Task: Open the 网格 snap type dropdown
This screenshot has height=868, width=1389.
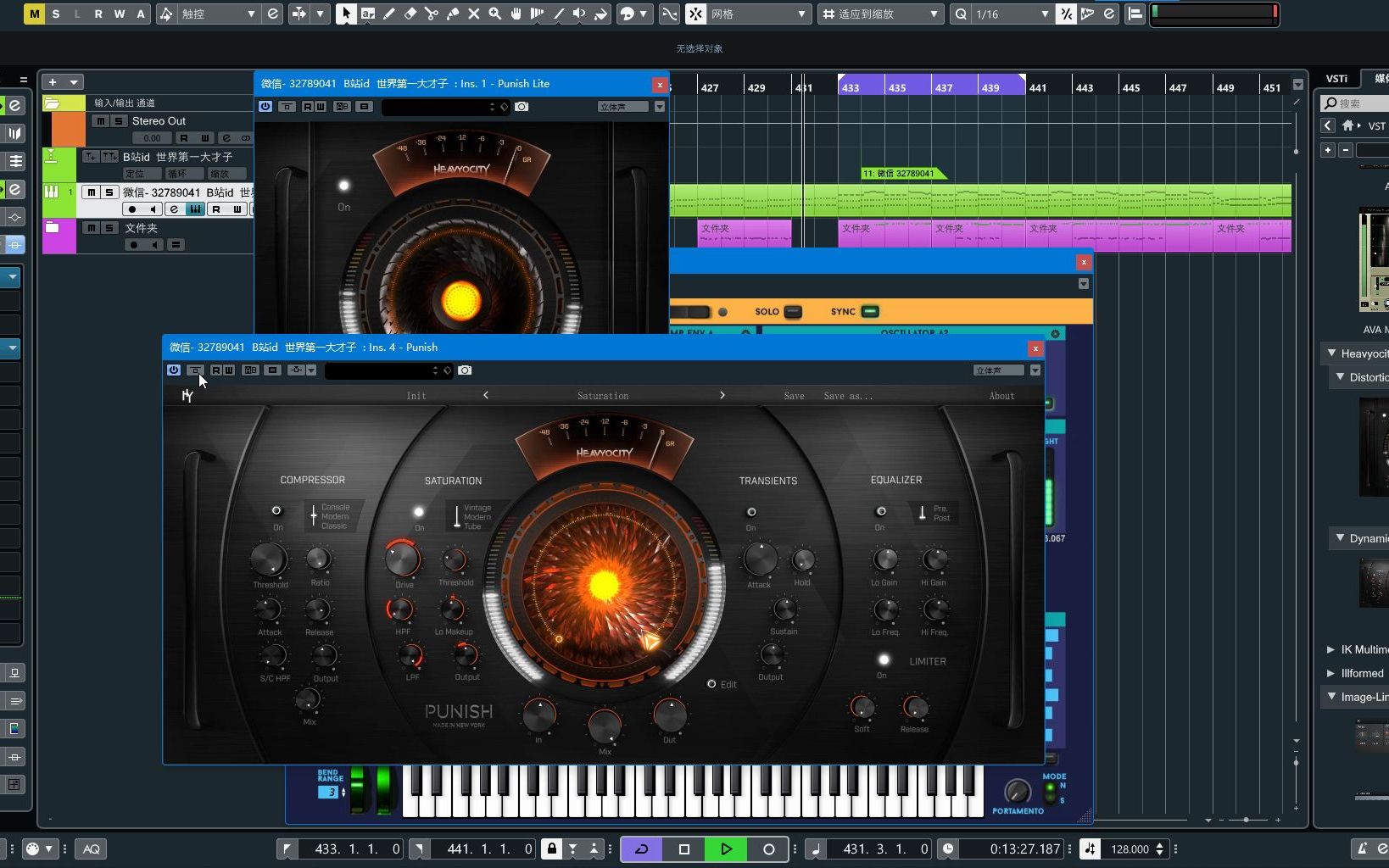Action: pos(758,14)
